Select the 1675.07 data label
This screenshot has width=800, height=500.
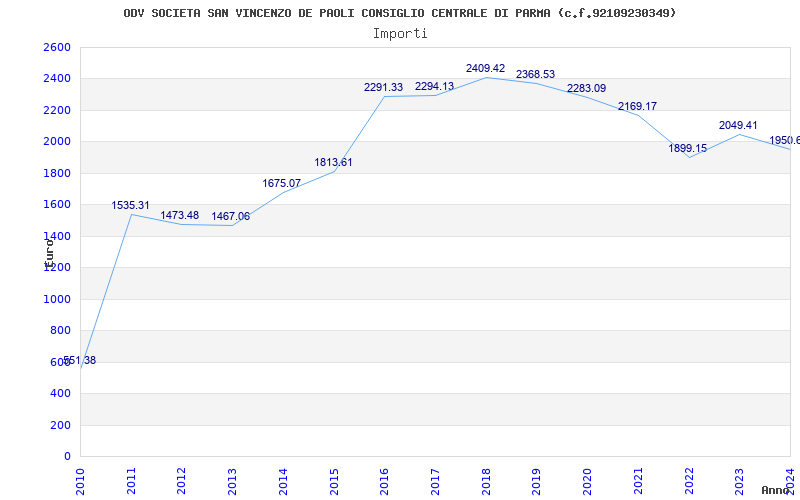click(x=282, y=183)
